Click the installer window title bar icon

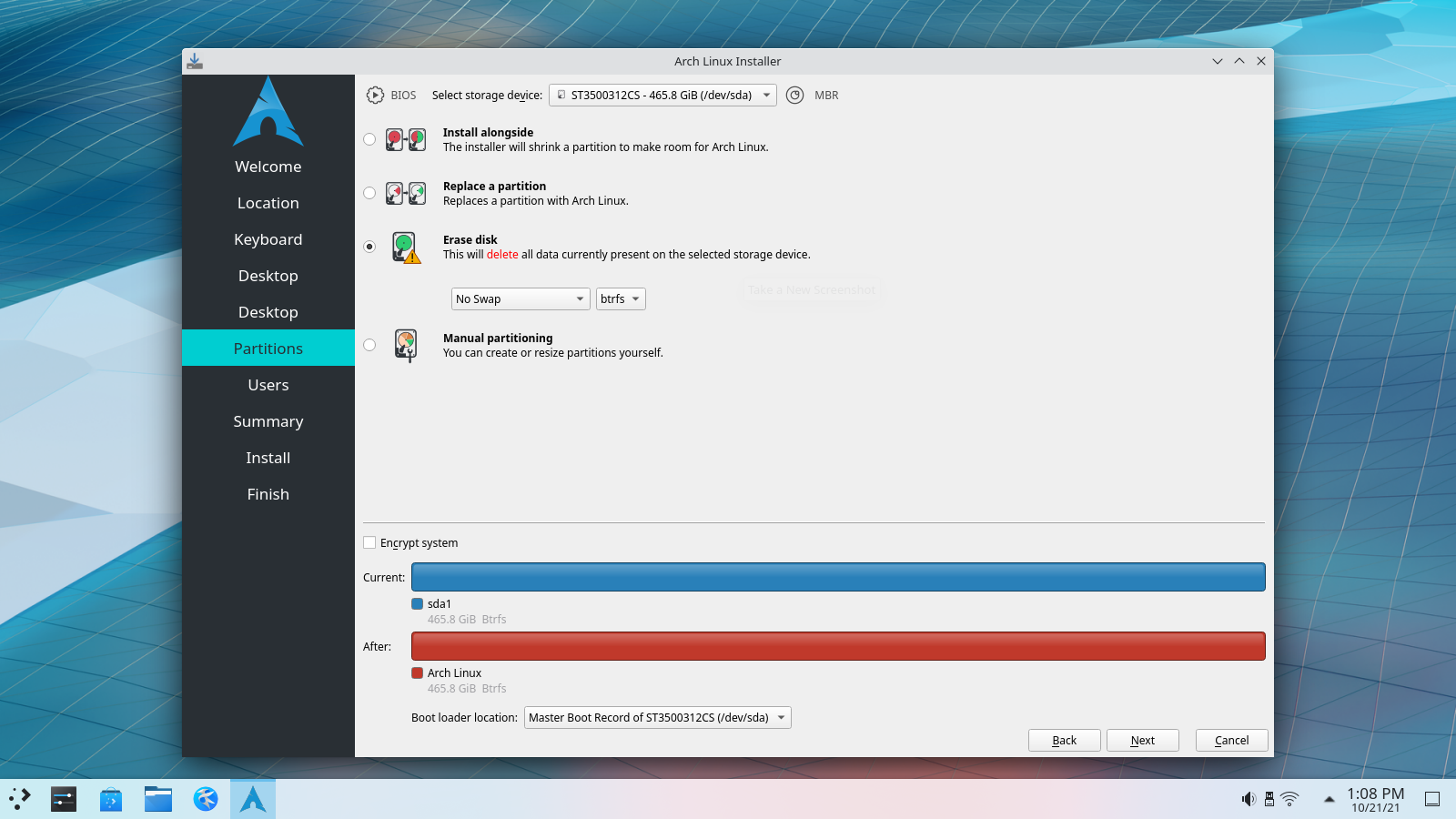(195, 61)
